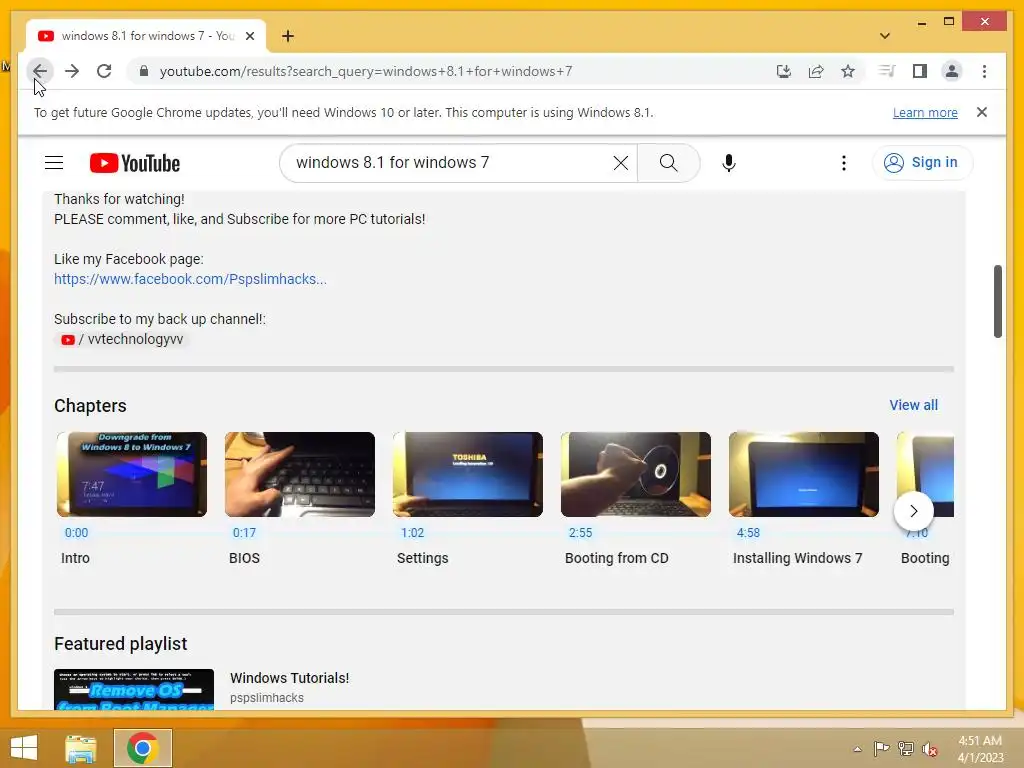1024x768 pixels.
Task: Open File Explorer from the taskbar
Action: pos(81,748)
